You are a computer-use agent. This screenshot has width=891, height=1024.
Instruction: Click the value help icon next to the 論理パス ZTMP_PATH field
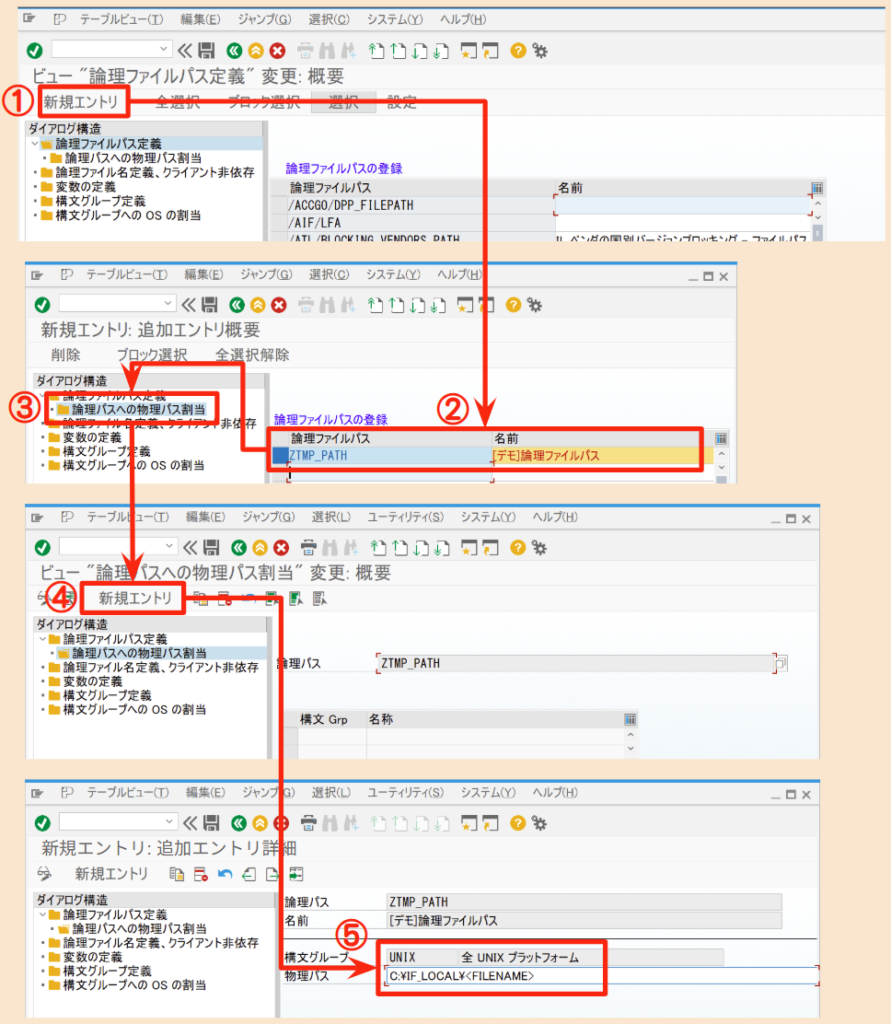tap(781, 664)
